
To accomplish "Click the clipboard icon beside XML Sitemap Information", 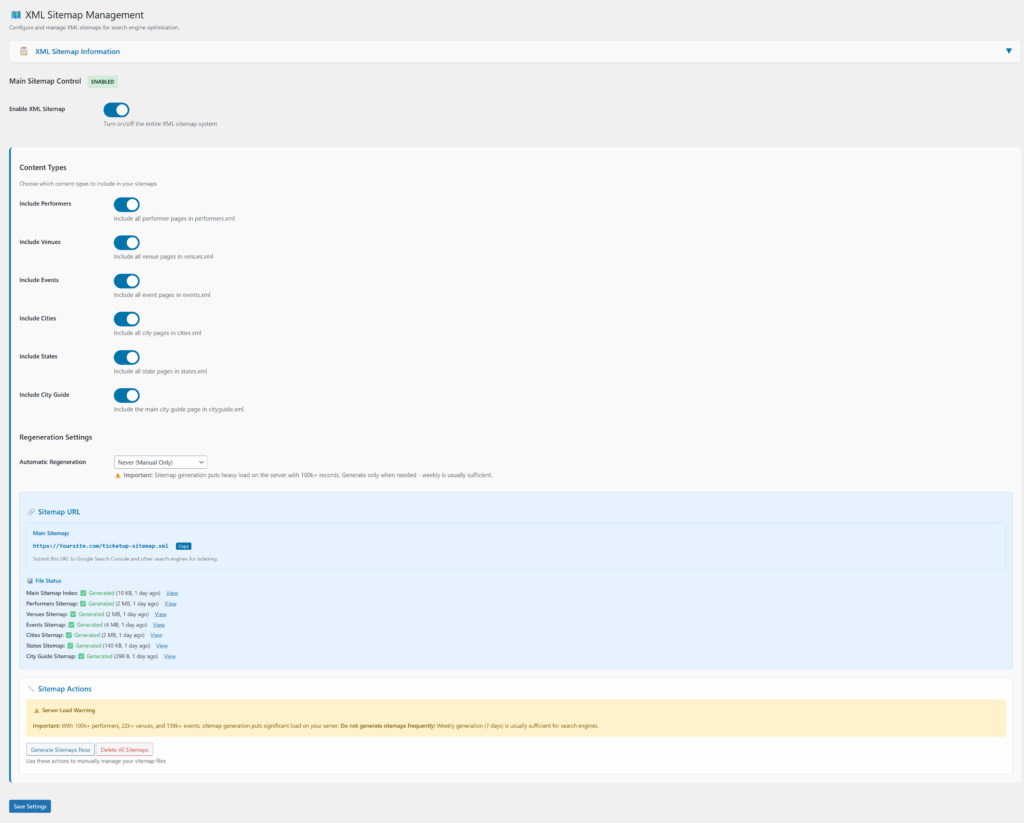I will 22,51.
